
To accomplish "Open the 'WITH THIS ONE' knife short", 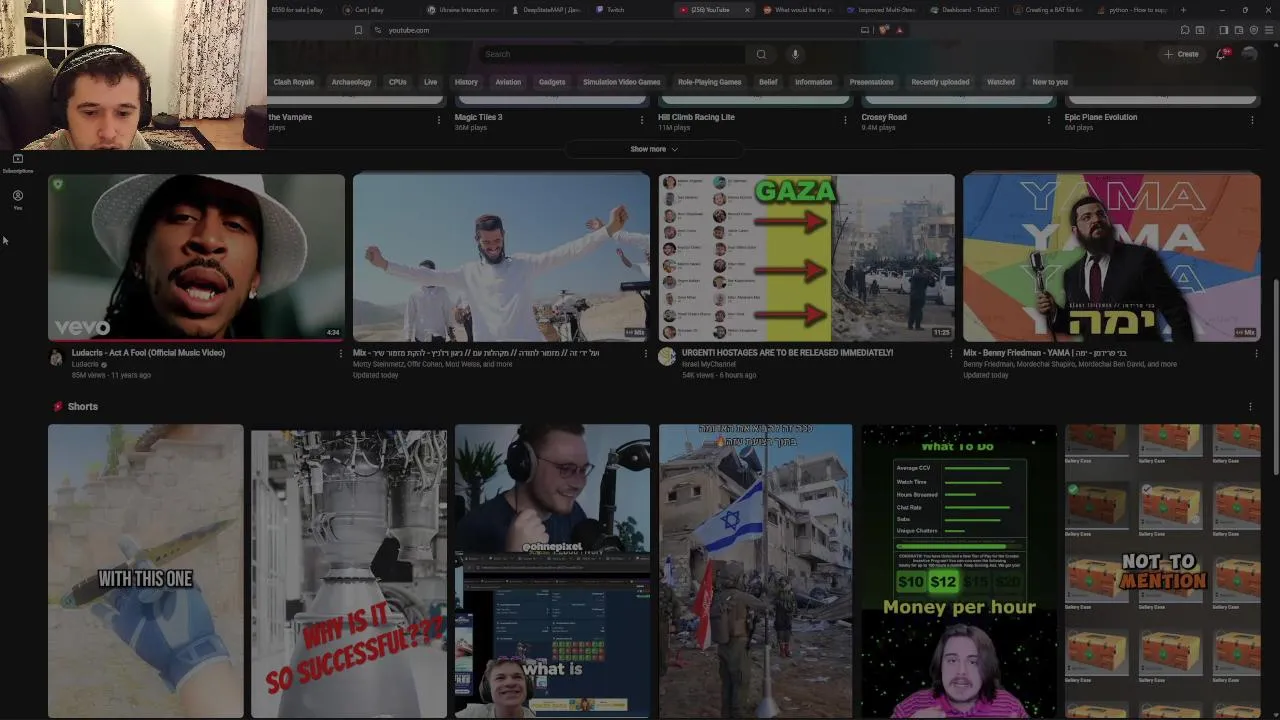I will [146, 571].
